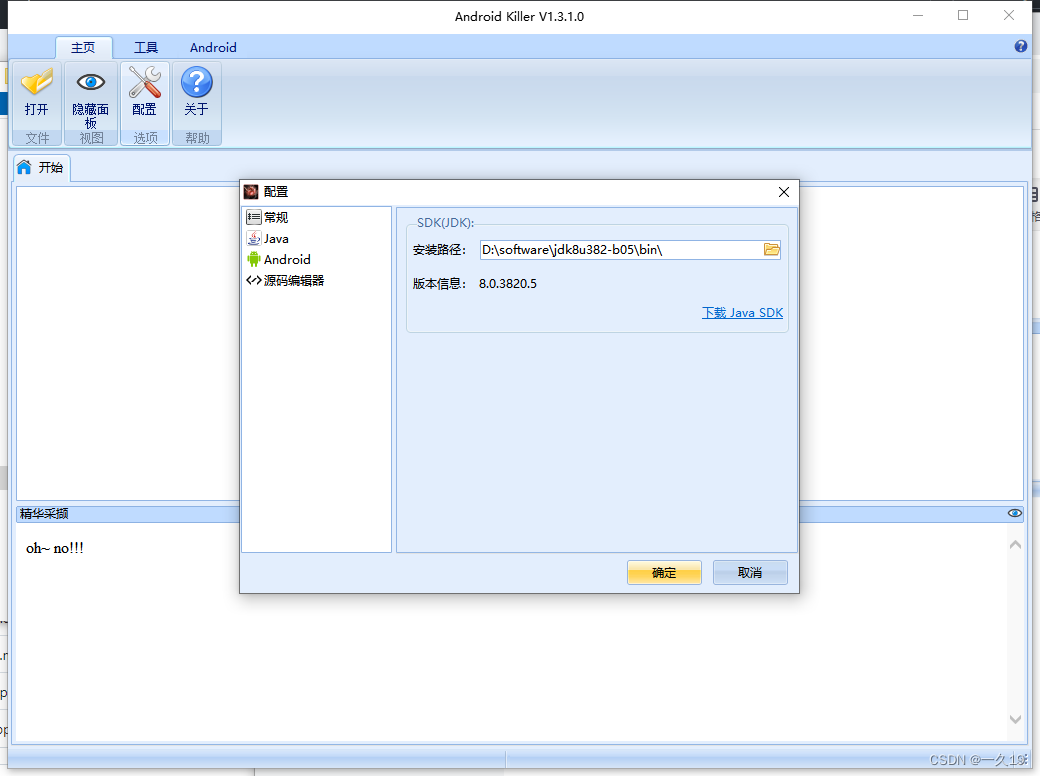The height and width of the screenshot is (776, 1040).
Task: Close the 配置 dialog
Action: (x=784, y=192)
